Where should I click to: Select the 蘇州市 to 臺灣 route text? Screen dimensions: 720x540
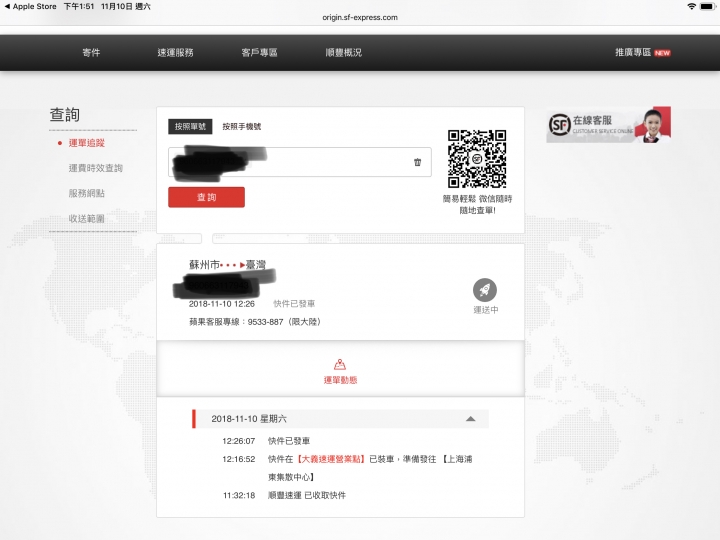click(227, 264)
